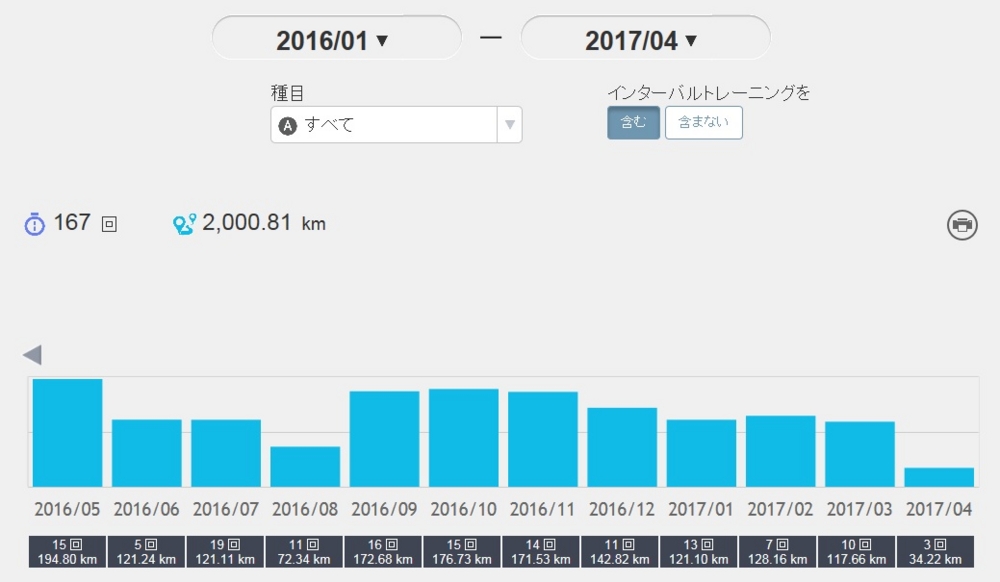The width and height of the screenshot is (1000, 582).
Task: Click the 121.11 km summary cell
Action: 225,552
